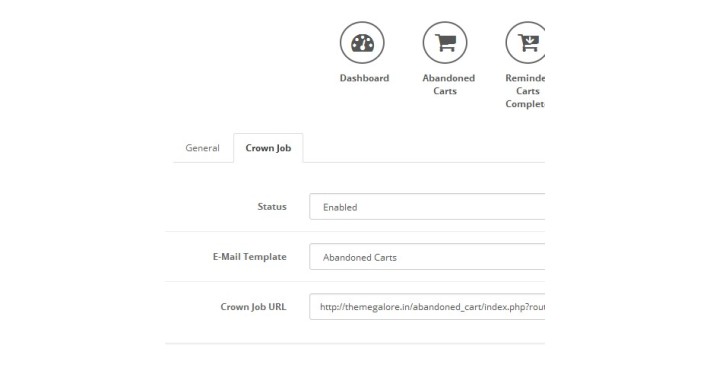Click the E-Mail Template field label
Viewport: 710px width, 380px height.
pos(249,257)
